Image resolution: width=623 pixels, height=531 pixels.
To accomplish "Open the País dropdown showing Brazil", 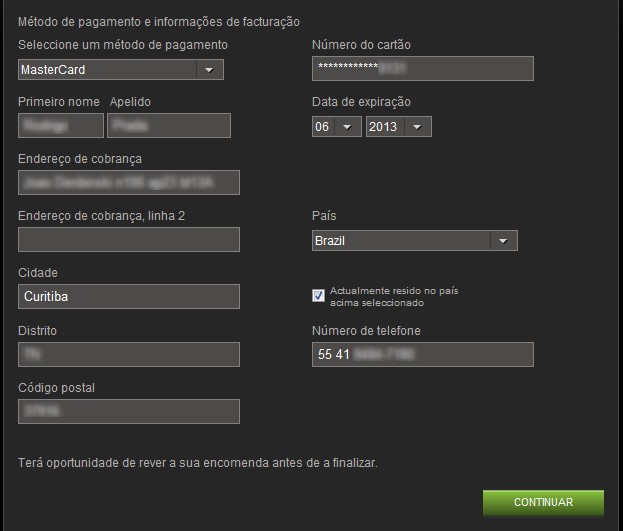I will pos(414,240).
